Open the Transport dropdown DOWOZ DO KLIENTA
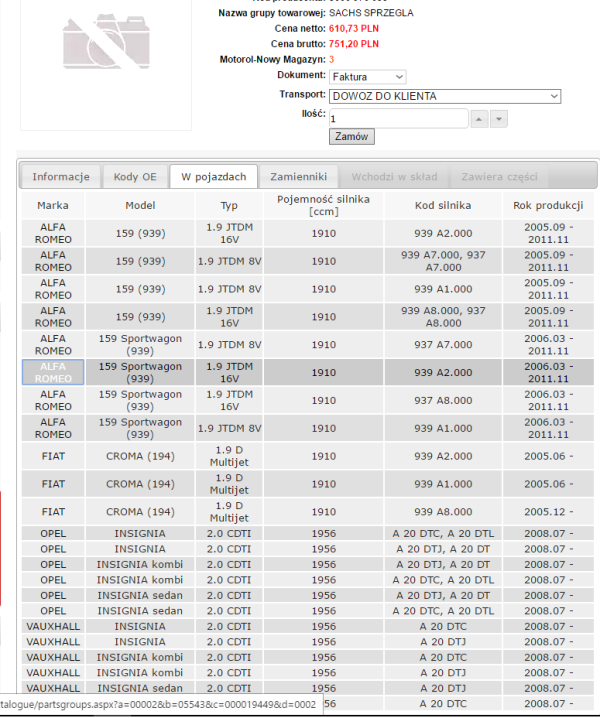600x718 pixels. click(445, 96)
